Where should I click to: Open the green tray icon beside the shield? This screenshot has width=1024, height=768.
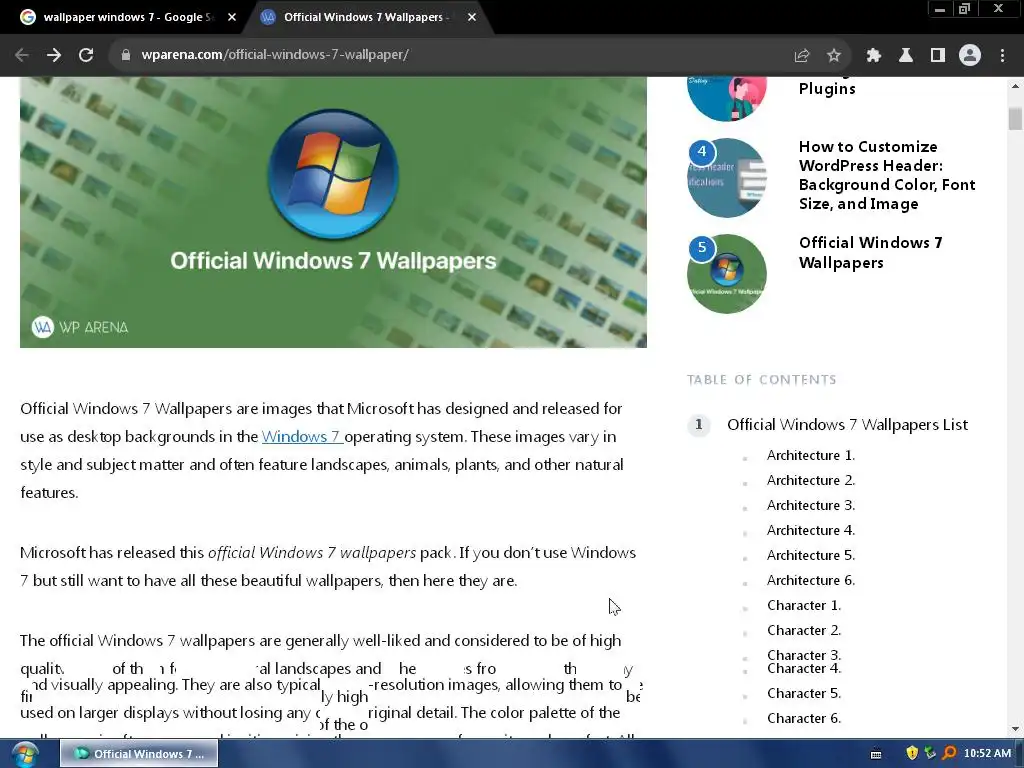930,753
